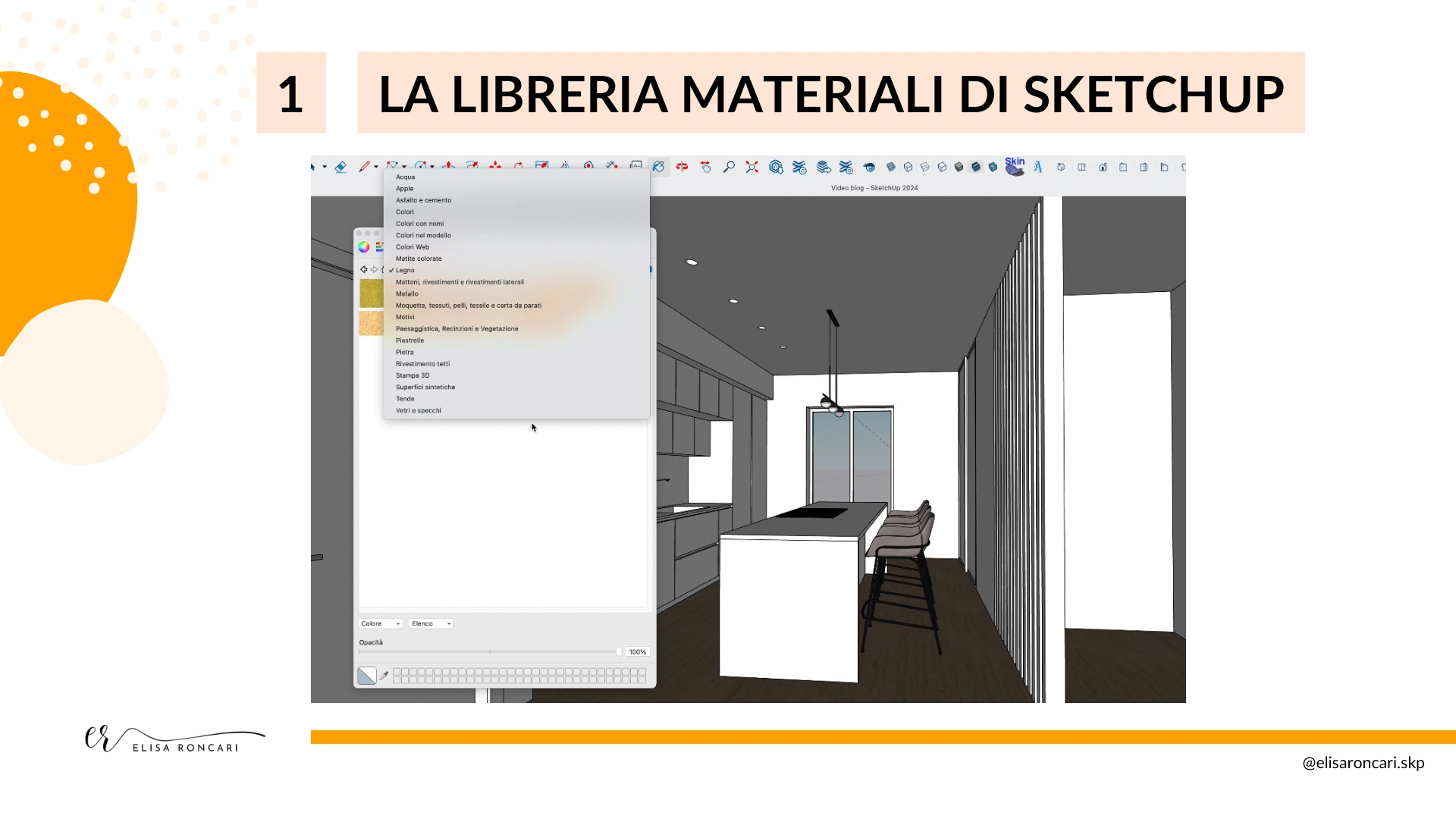Click the Skin plugin icon

[1015, 166]
